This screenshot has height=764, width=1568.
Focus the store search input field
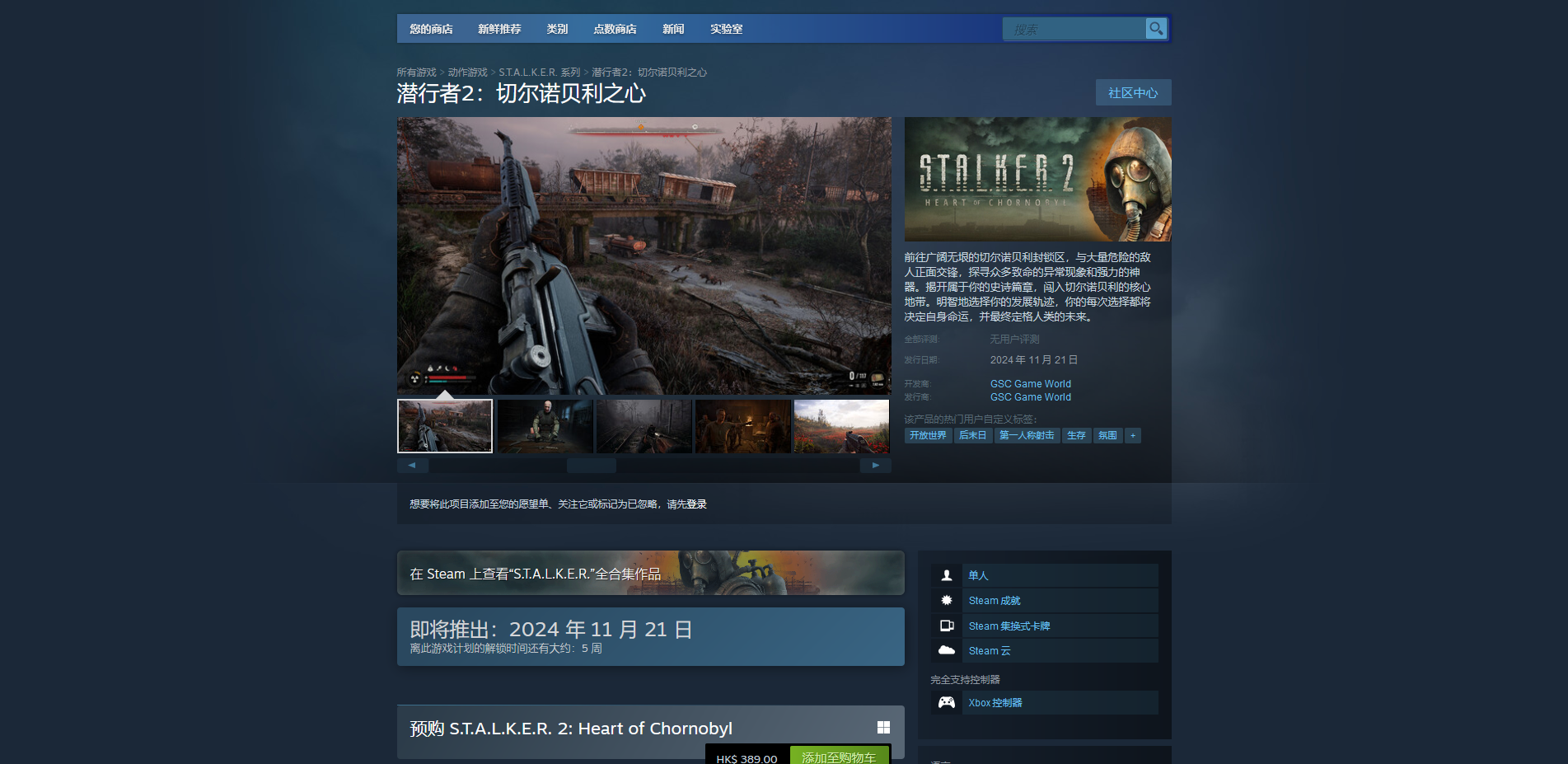pos(1074,29)
